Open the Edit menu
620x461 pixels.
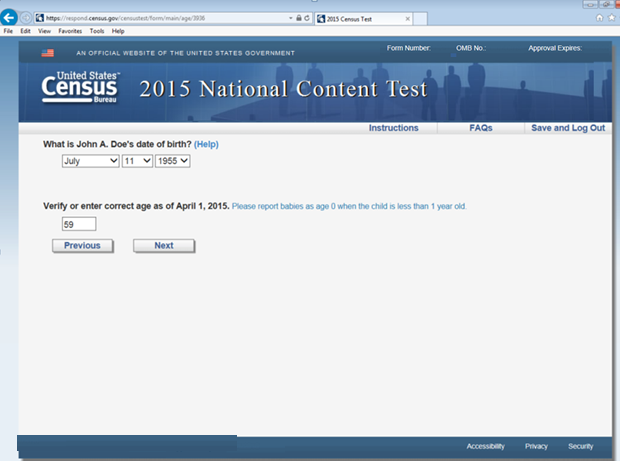[25, 31]
